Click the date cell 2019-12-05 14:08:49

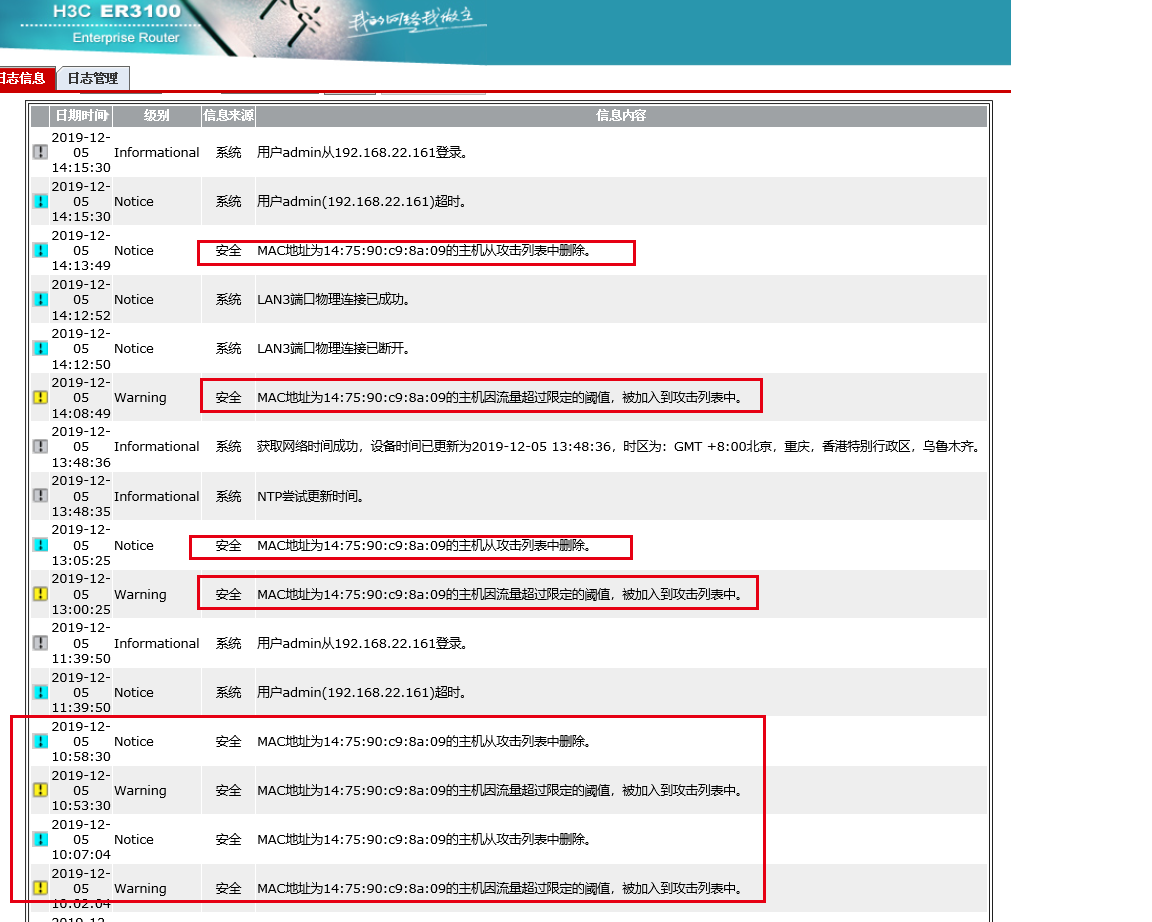tap(81, 397)
